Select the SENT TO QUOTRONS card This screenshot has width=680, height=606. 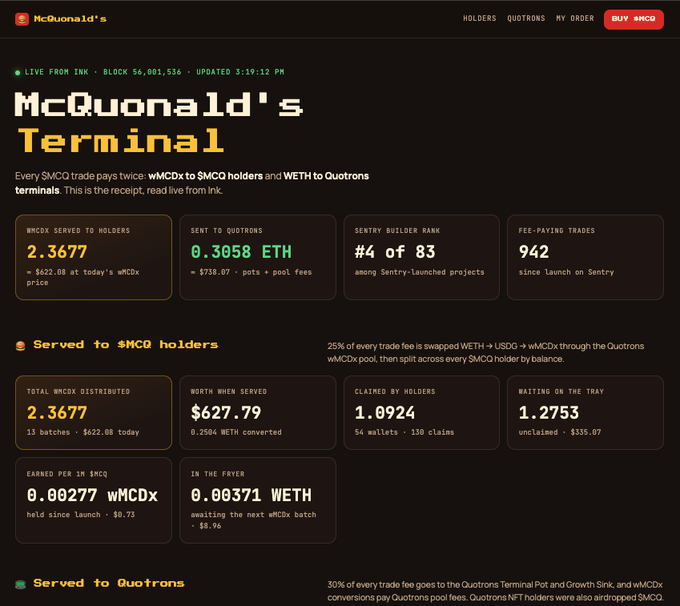coord(258,257)
